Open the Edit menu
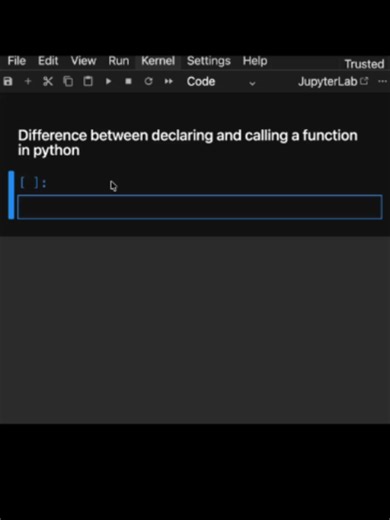Screen dimensions: 390x520 48,61
